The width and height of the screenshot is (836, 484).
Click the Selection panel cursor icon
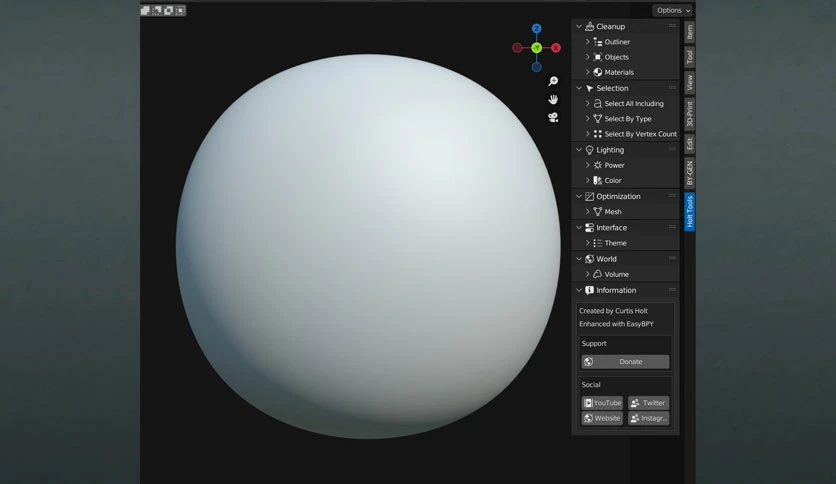589,88
